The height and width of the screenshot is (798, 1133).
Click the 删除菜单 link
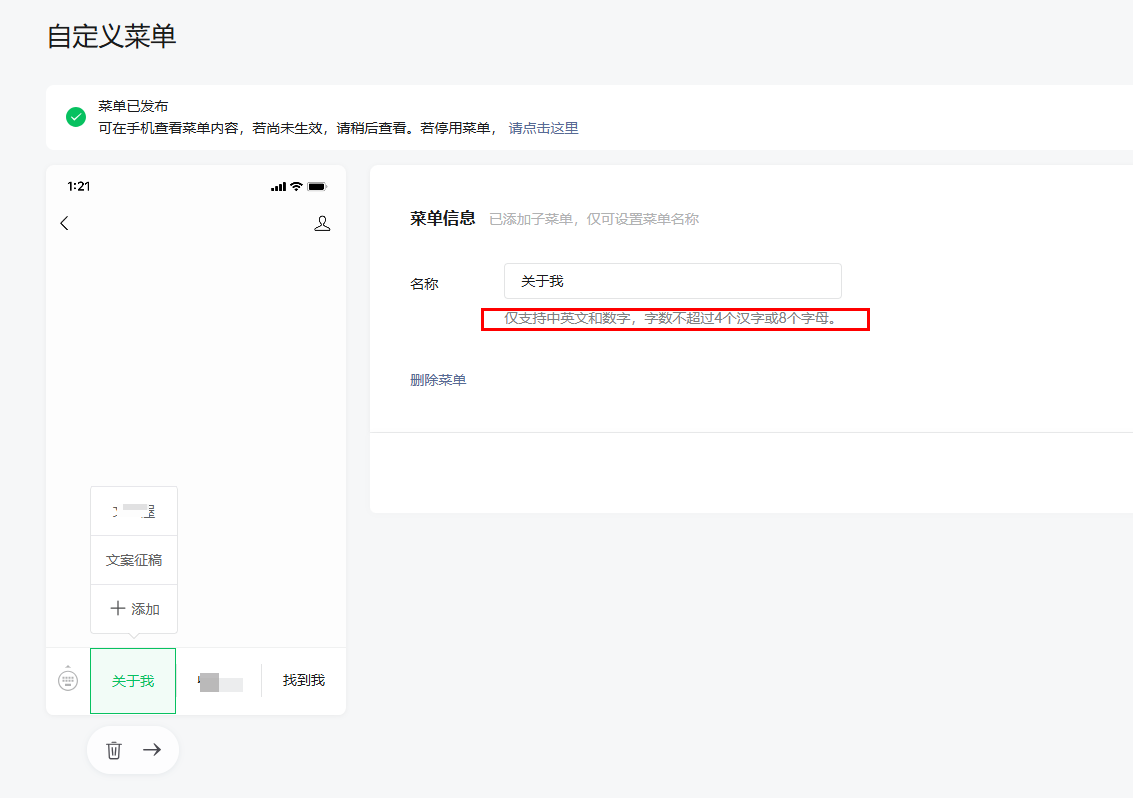(438, 380)
